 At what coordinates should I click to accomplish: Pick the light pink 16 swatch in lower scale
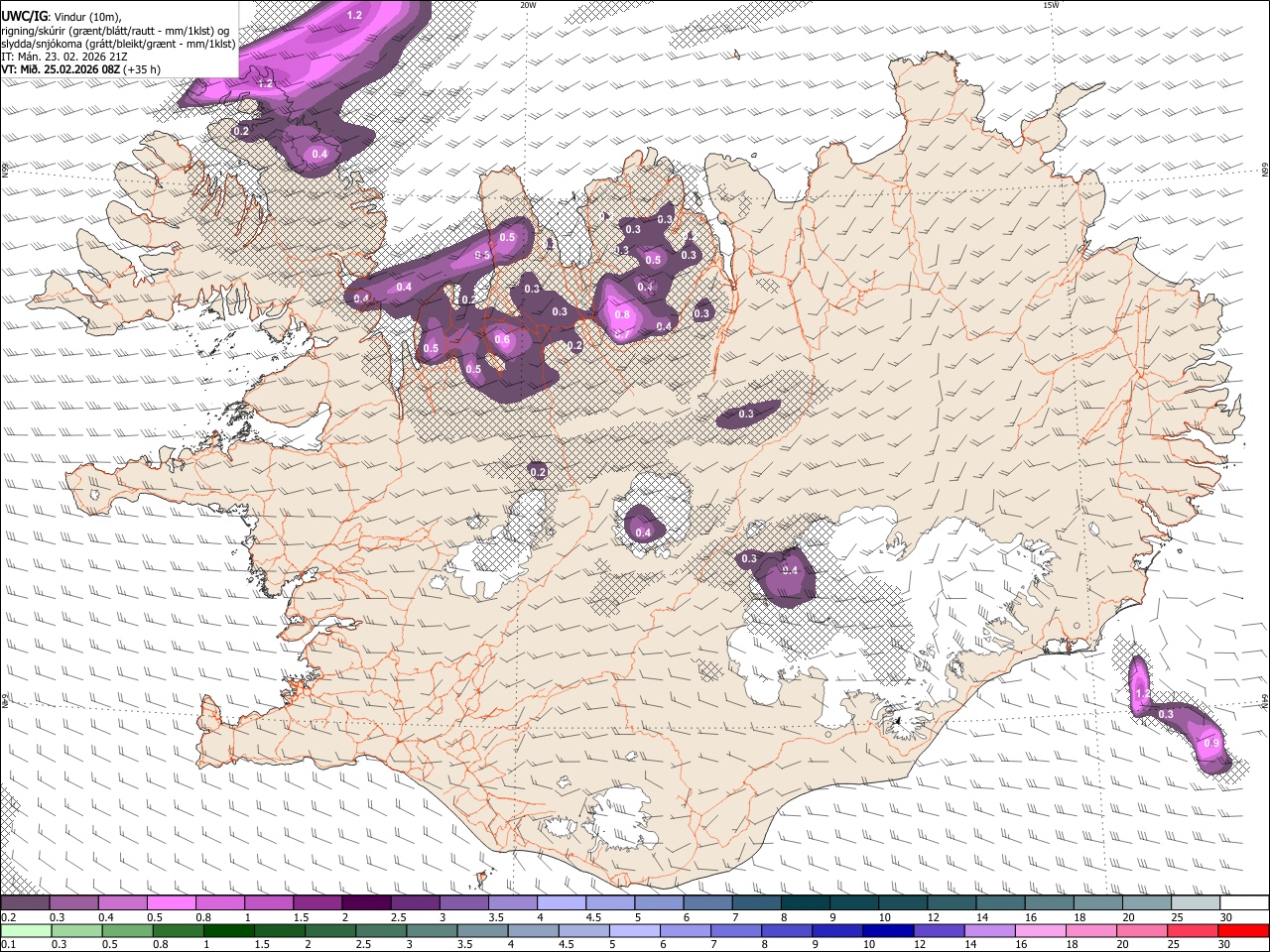pos(1041,930)
